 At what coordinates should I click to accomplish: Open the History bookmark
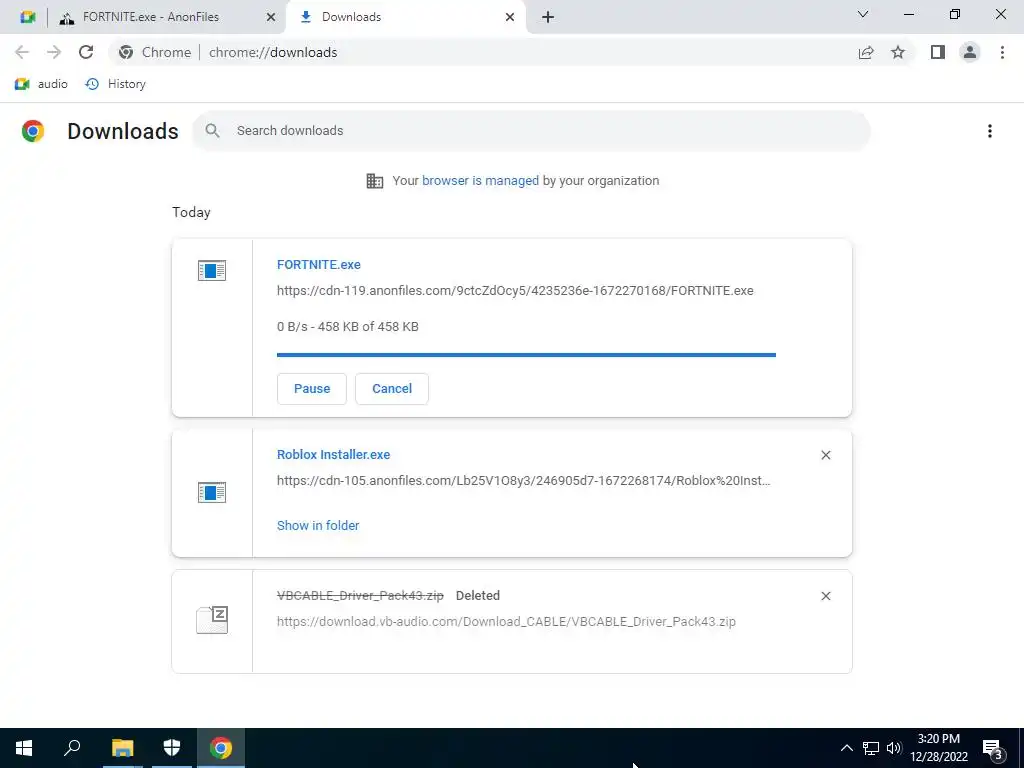click(116, 84)
